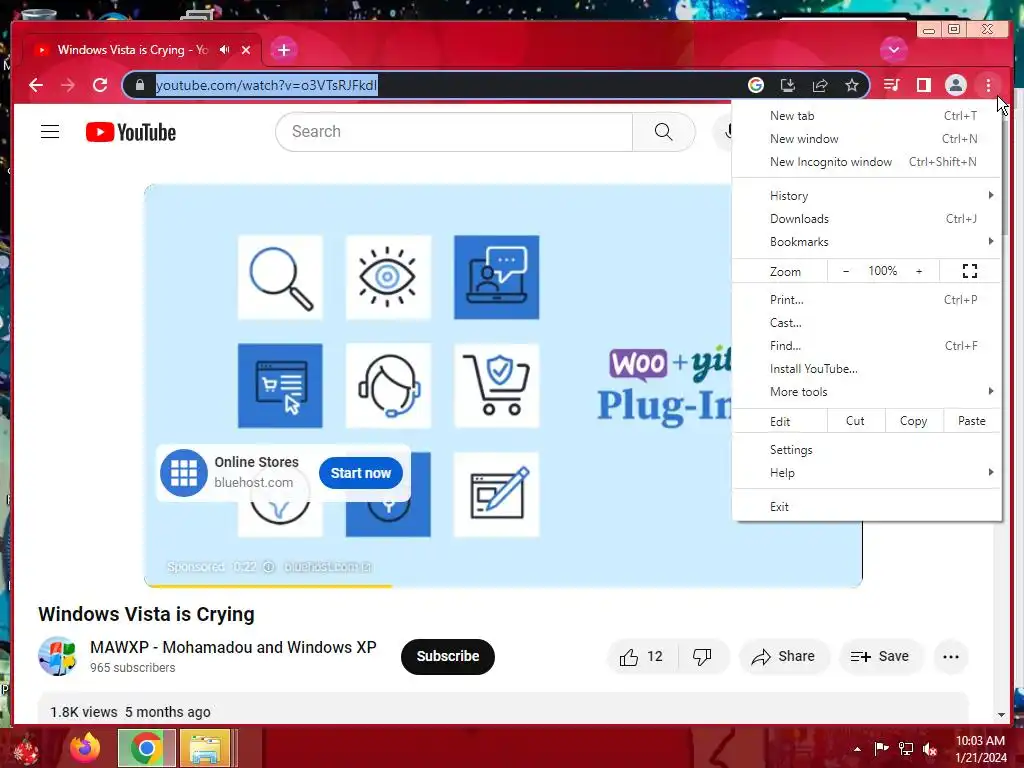1024x768 pixels.
Task: Go to the YouTube home logo
Action: click(x=131, y=132)
